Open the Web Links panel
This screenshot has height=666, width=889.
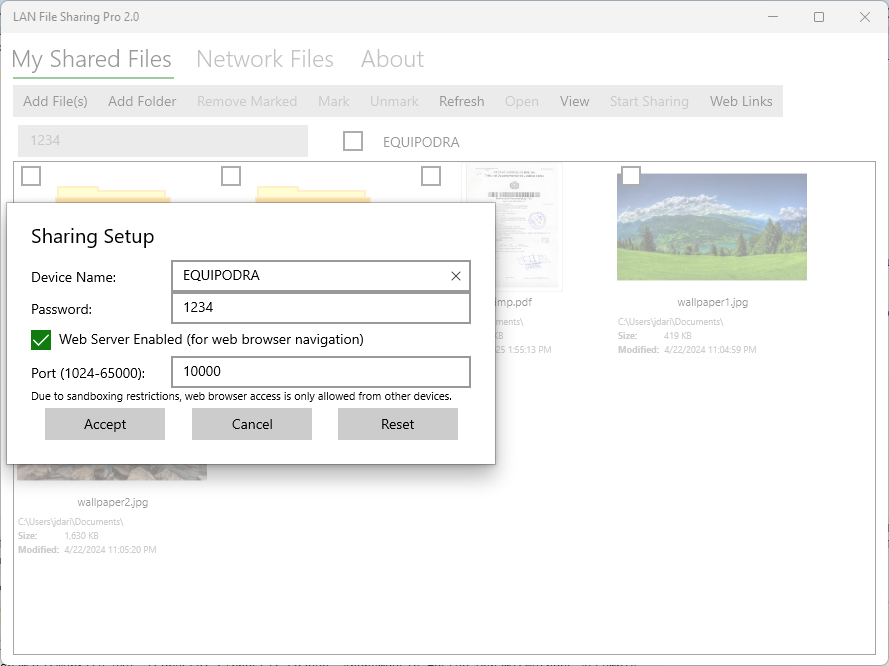click(x=740, y=101)
